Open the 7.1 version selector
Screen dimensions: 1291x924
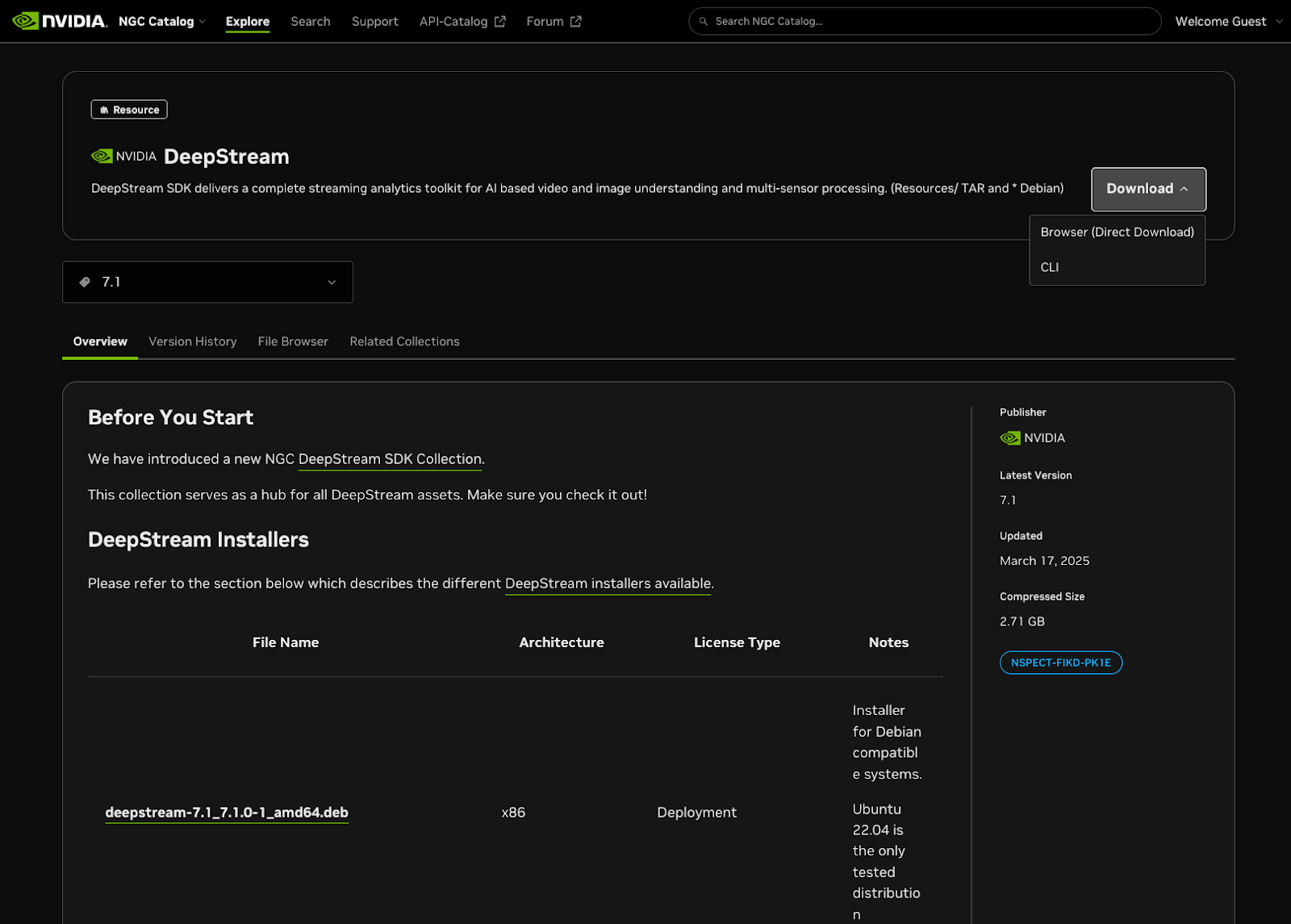pos(207,282)
